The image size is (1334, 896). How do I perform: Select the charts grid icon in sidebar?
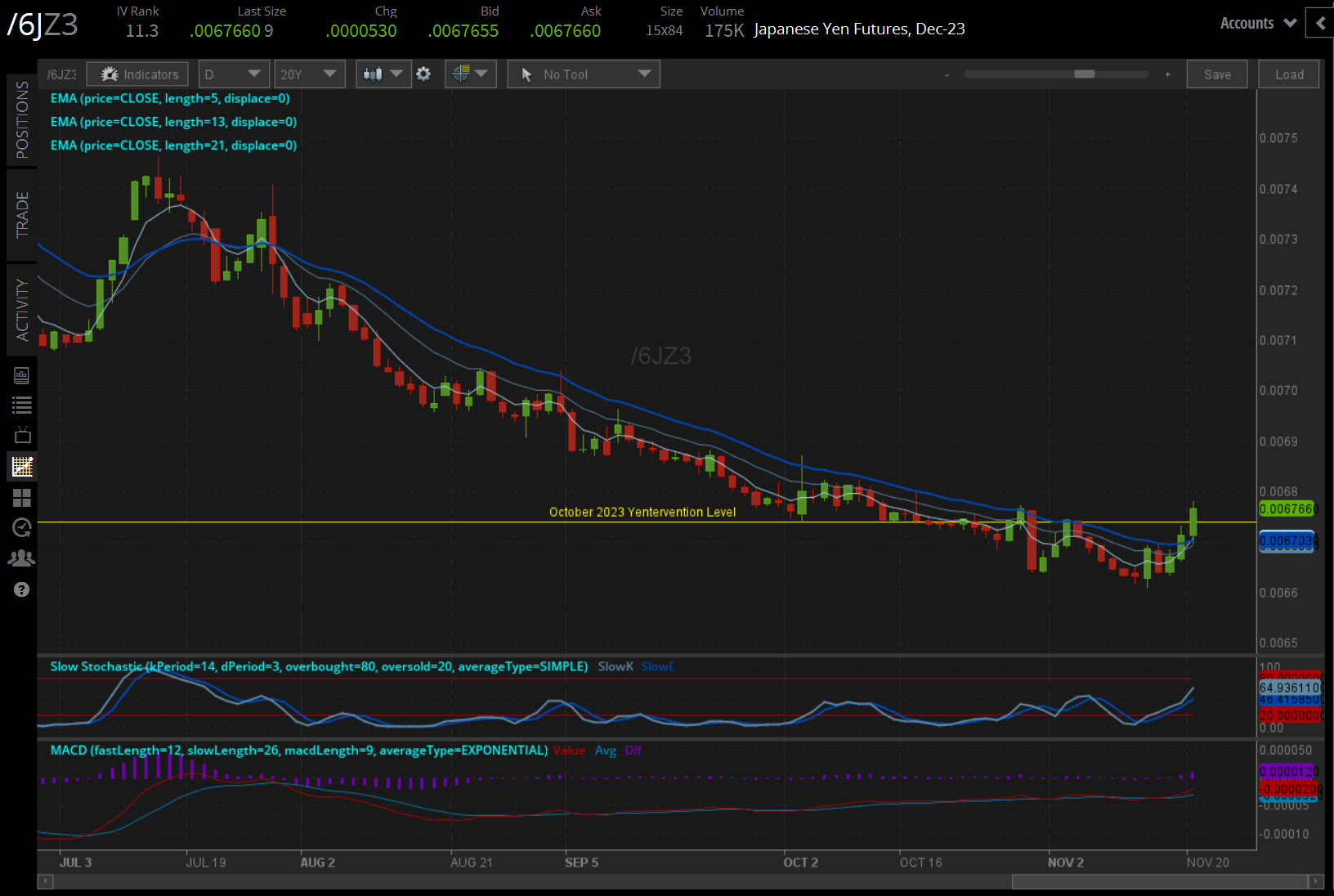(21, 467)
